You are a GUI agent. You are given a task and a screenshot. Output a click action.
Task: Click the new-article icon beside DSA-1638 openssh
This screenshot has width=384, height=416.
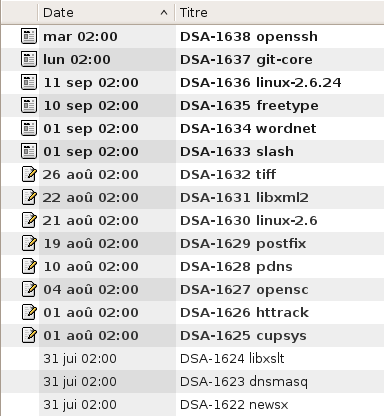[29, 36]
